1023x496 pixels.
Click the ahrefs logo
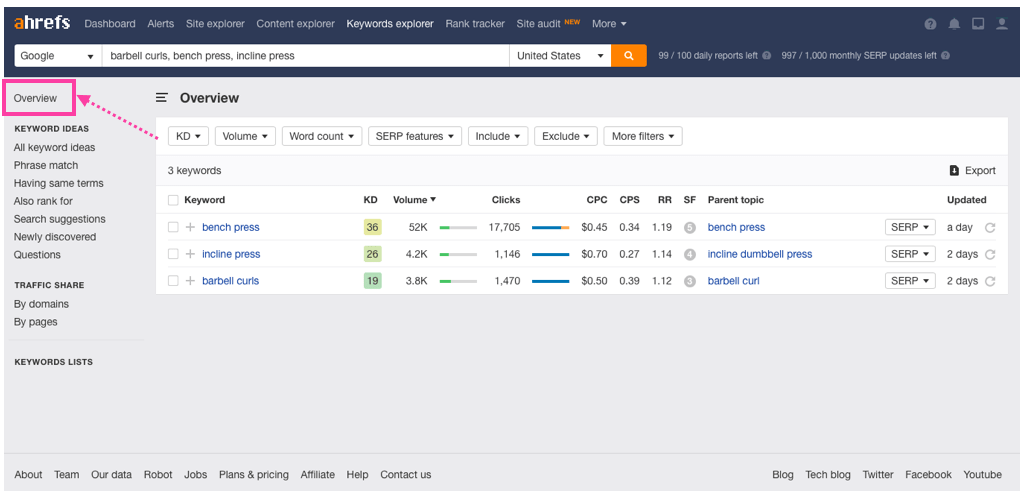(x=42, y=23)
